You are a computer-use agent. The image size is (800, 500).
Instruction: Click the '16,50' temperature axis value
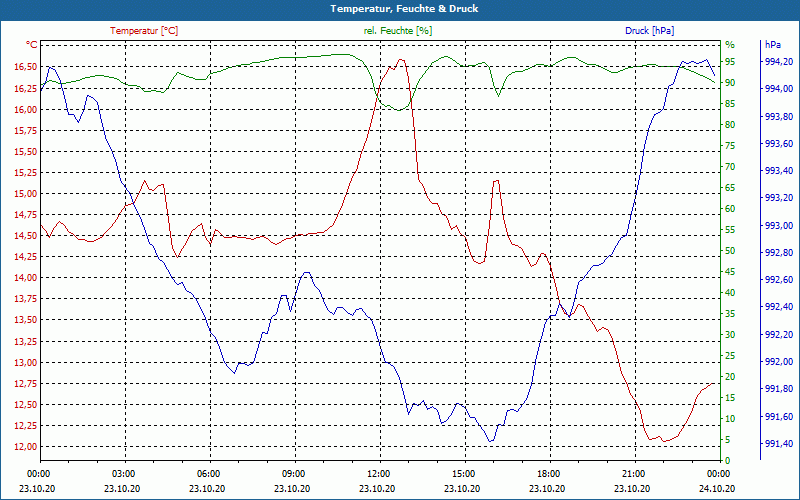point(24,67)
